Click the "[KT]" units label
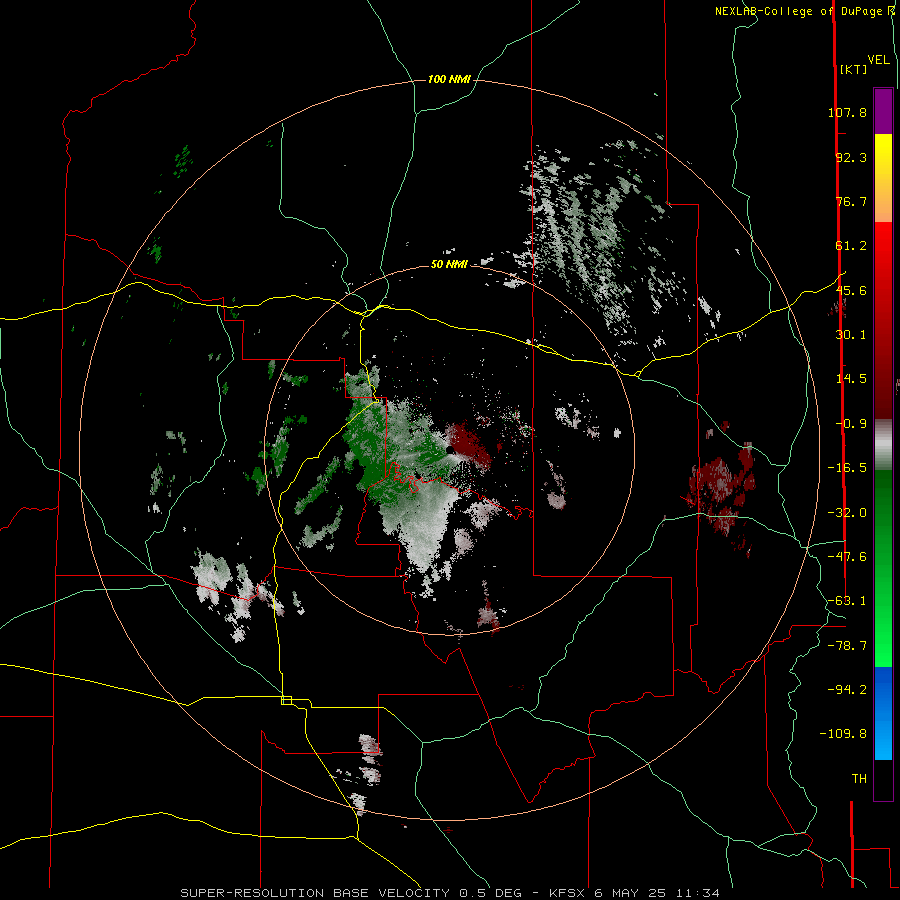Viewport: 900px width, 900px height. tap(854, 69)
